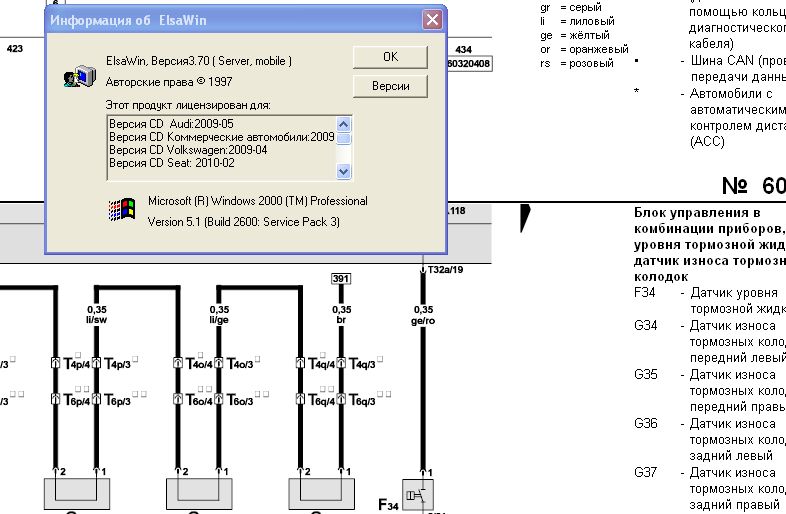Click color legend entry "ge = жёлтый"
786x514 pixels.
pyautogui.click(x=575, y=35)
